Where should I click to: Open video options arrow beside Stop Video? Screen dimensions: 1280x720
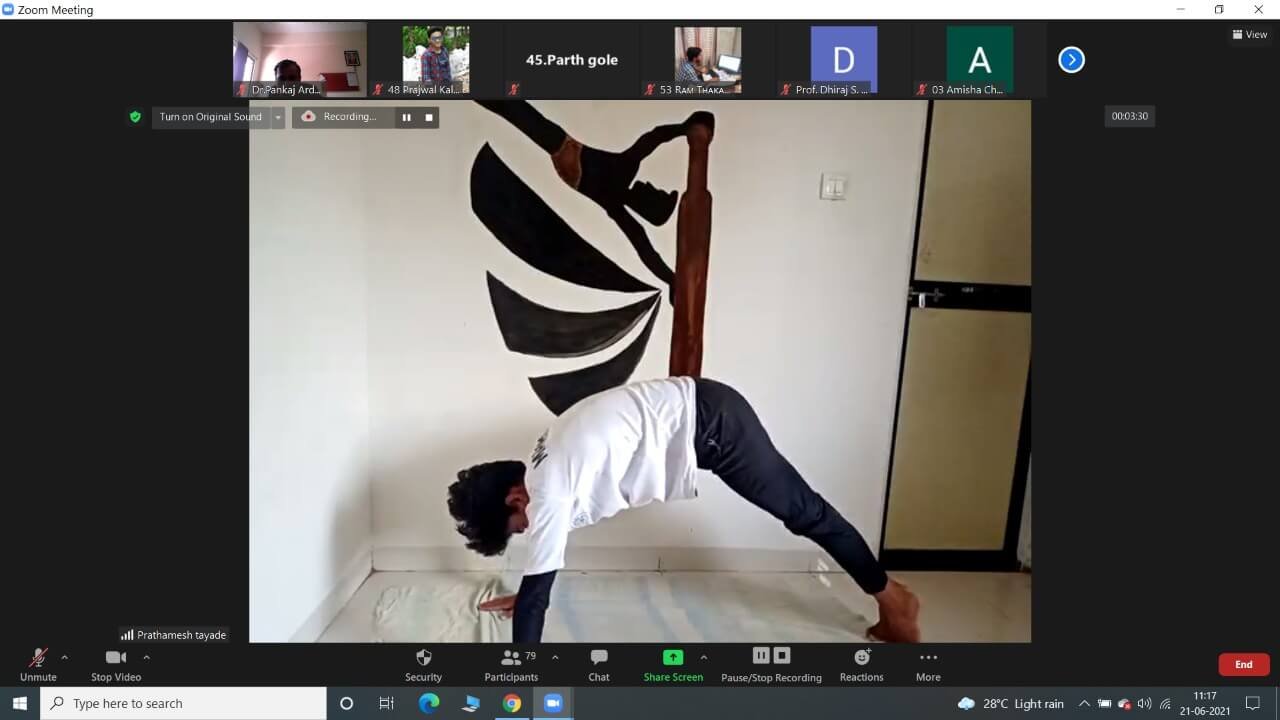(x=146, y=657)
